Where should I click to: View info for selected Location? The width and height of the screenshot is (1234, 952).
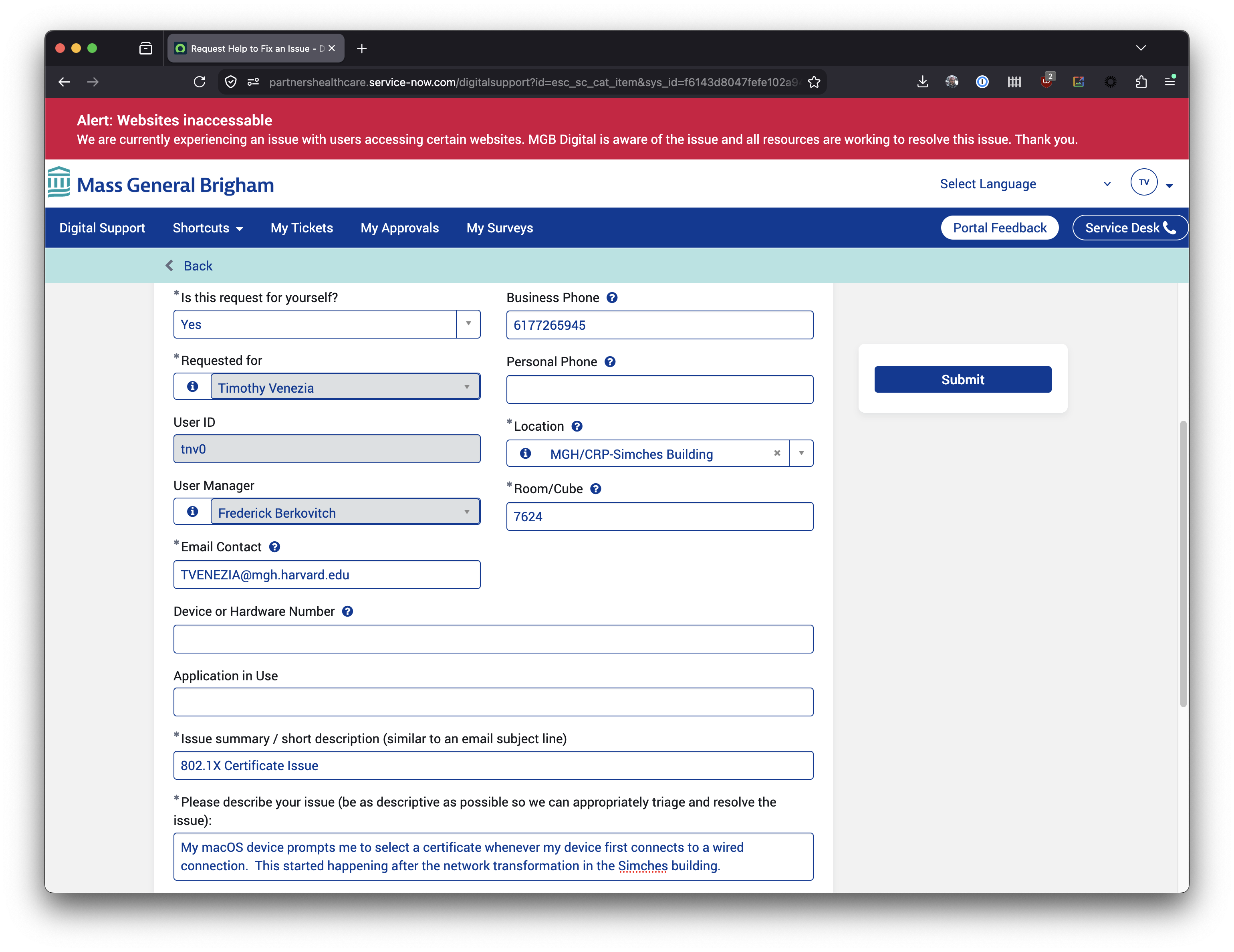pyautogui.click(x=526, y=453)
